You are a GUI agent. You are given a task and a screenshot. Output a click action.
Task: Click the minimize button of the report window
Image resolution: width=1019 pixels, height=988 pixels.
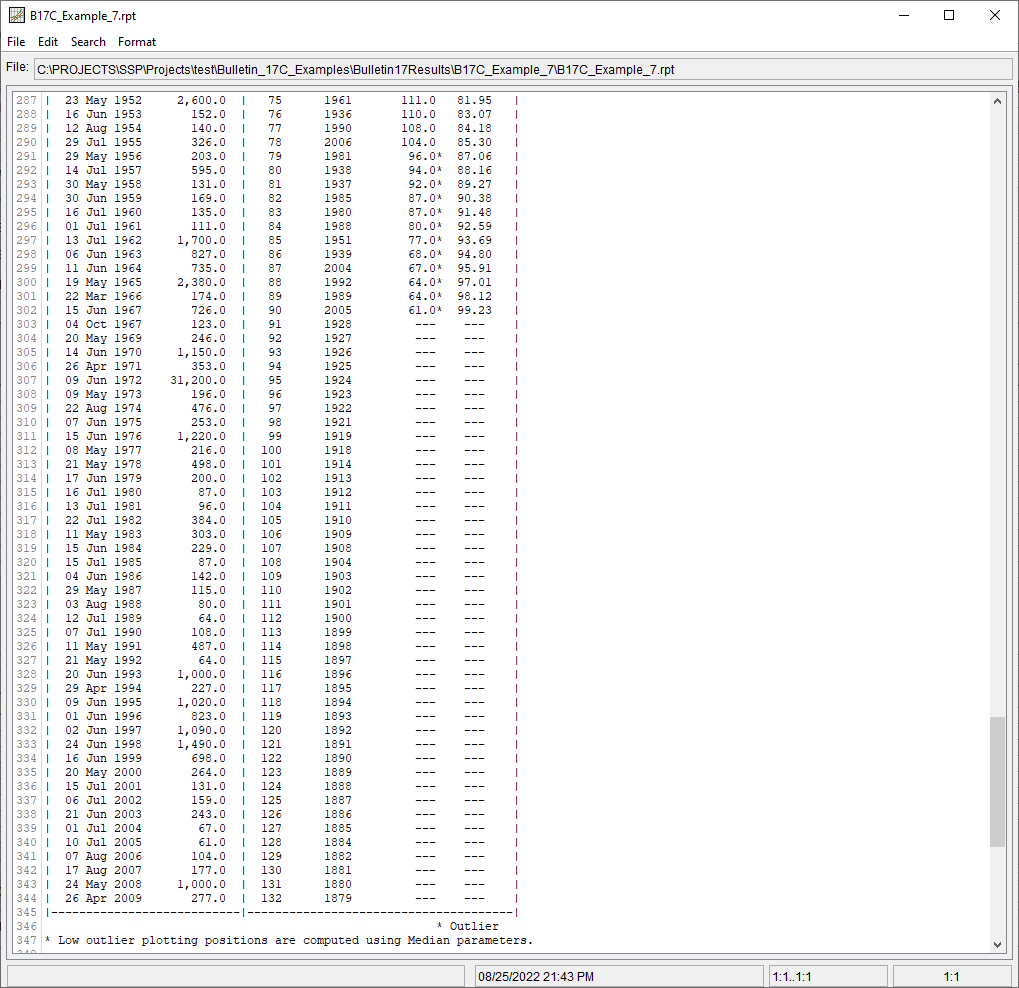tap(903, 16)
